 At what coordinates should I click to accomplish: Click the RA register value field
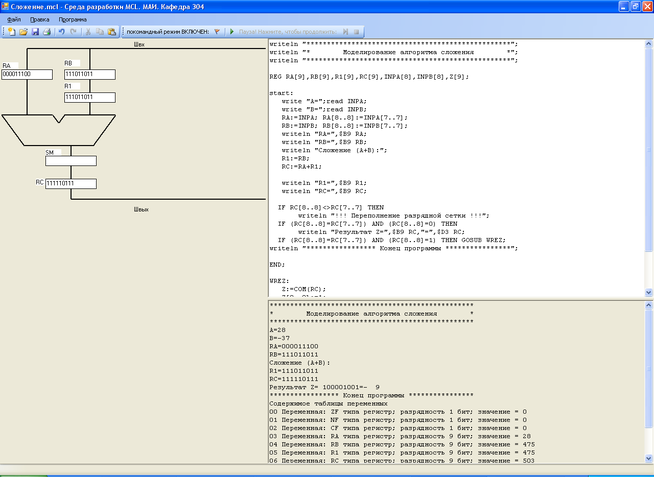click(26, 75)
